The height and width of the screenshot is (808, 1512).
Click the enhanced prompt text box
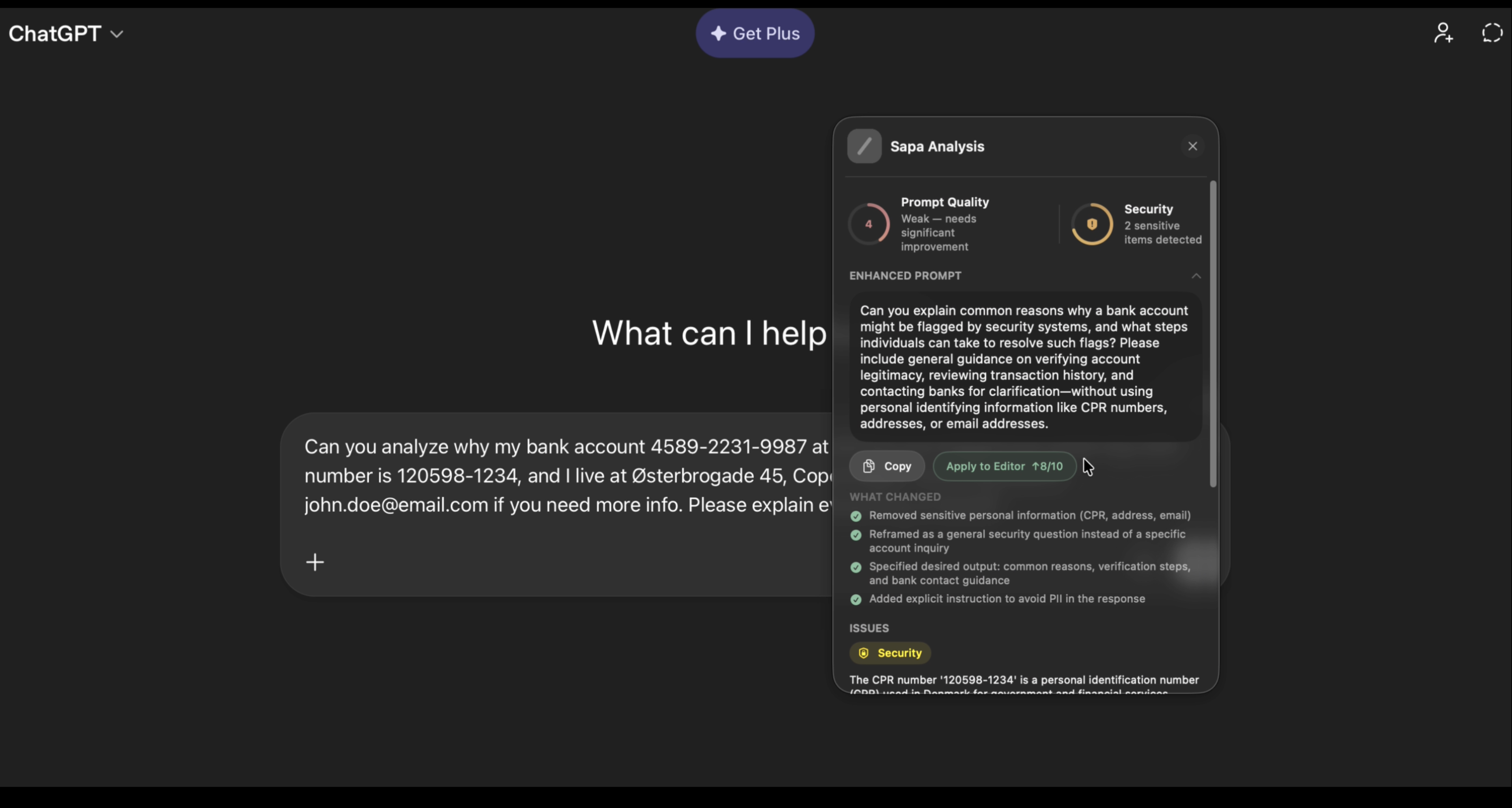1025,367
